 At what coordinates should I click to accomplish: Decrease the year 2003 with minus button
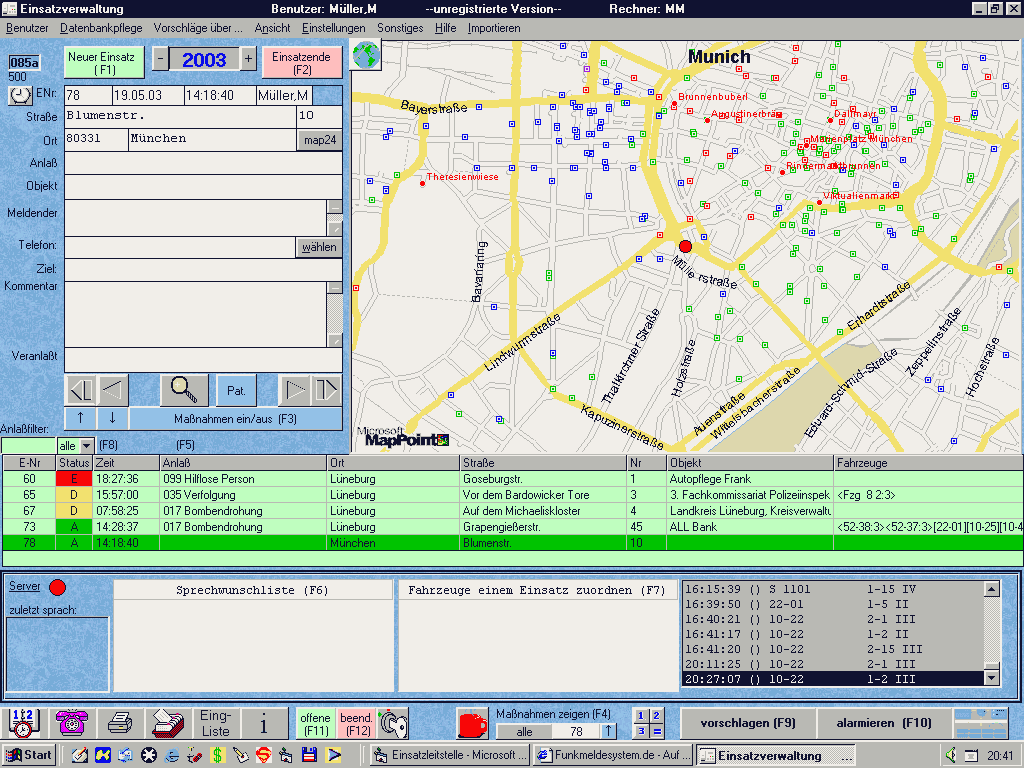(160, 59)
